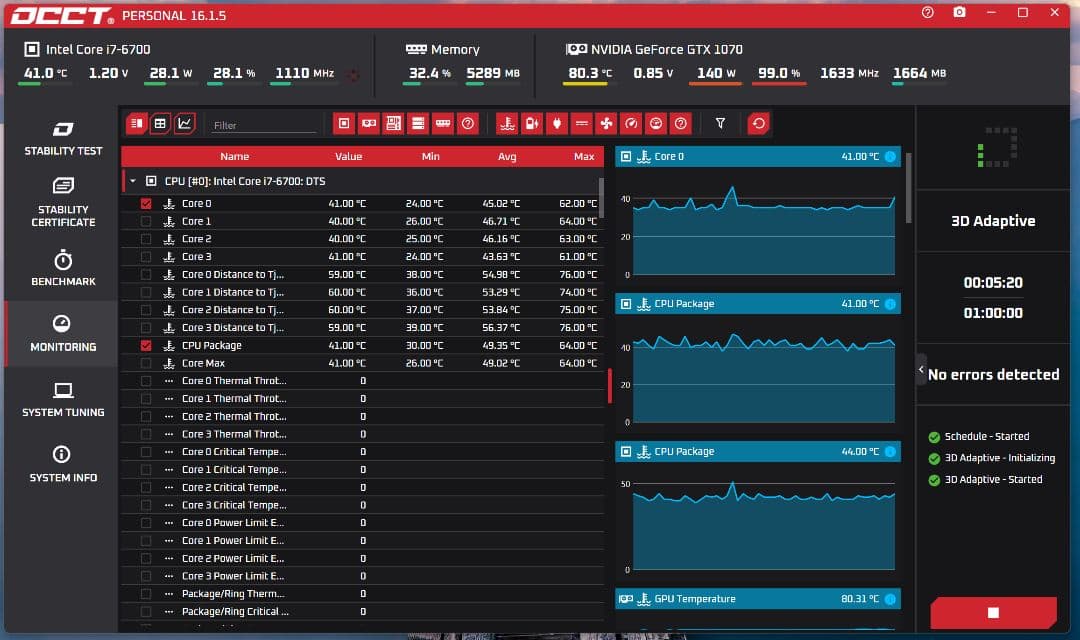The height and width of the screenshot is (640, 1080).
Task: Go to the Benchmark section
Action: coord(63,268)
